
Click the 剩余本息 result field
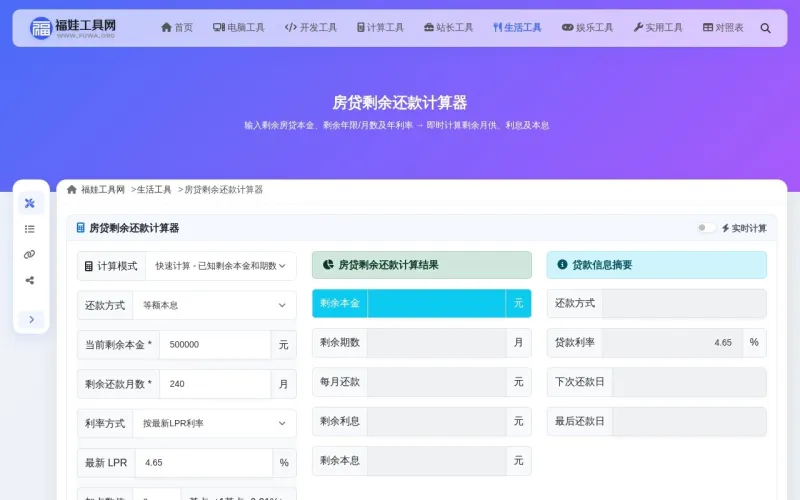tap(436, 460)
